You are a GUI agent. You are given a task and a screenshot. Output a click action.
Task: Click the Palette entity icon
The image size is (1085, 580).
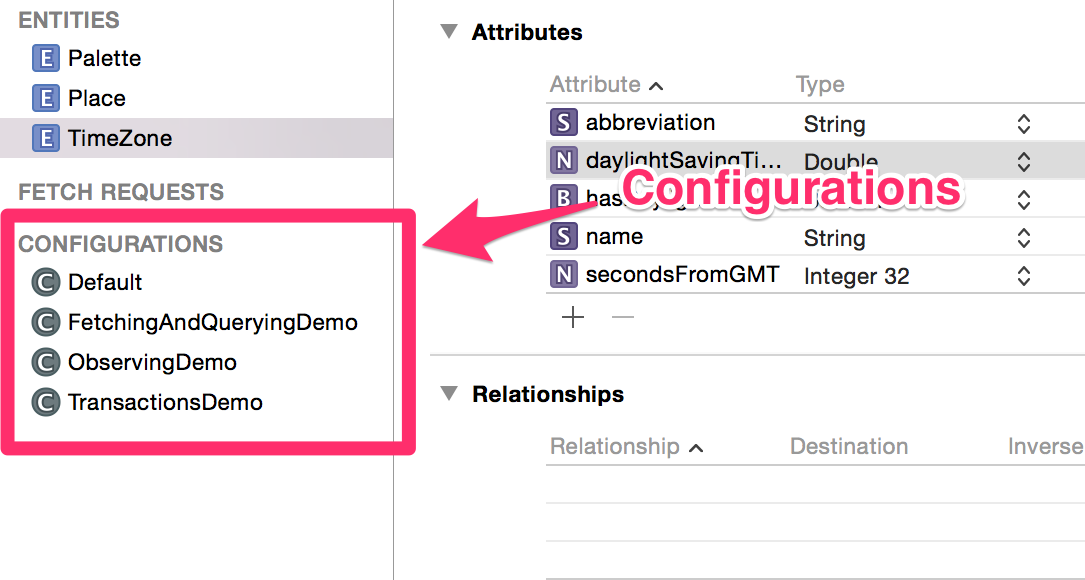pos(45,59)
